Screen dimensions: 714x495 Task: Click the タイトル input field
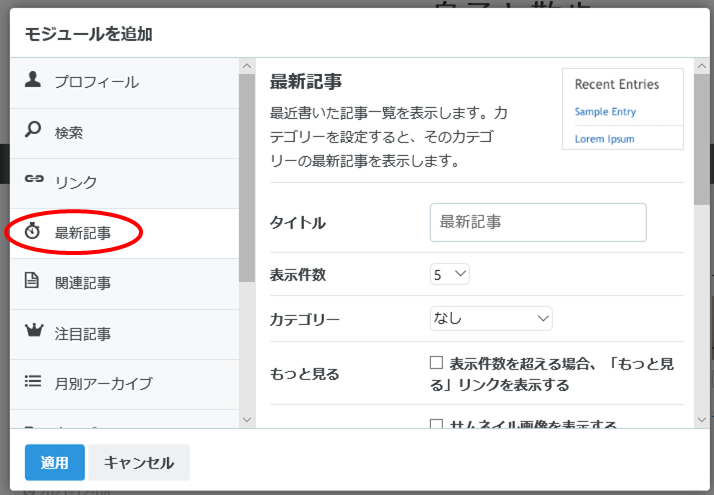pos(538,222)
